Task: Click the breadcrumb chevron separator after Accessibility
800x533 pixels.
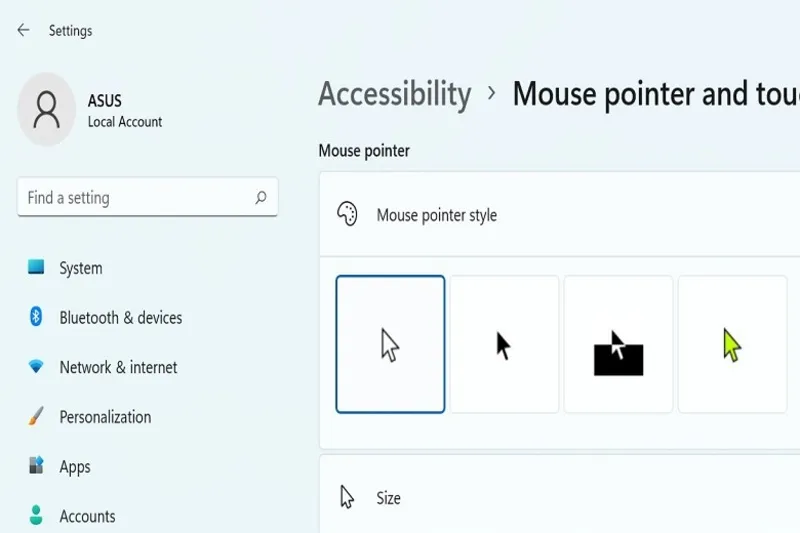Action: (491, 93)
